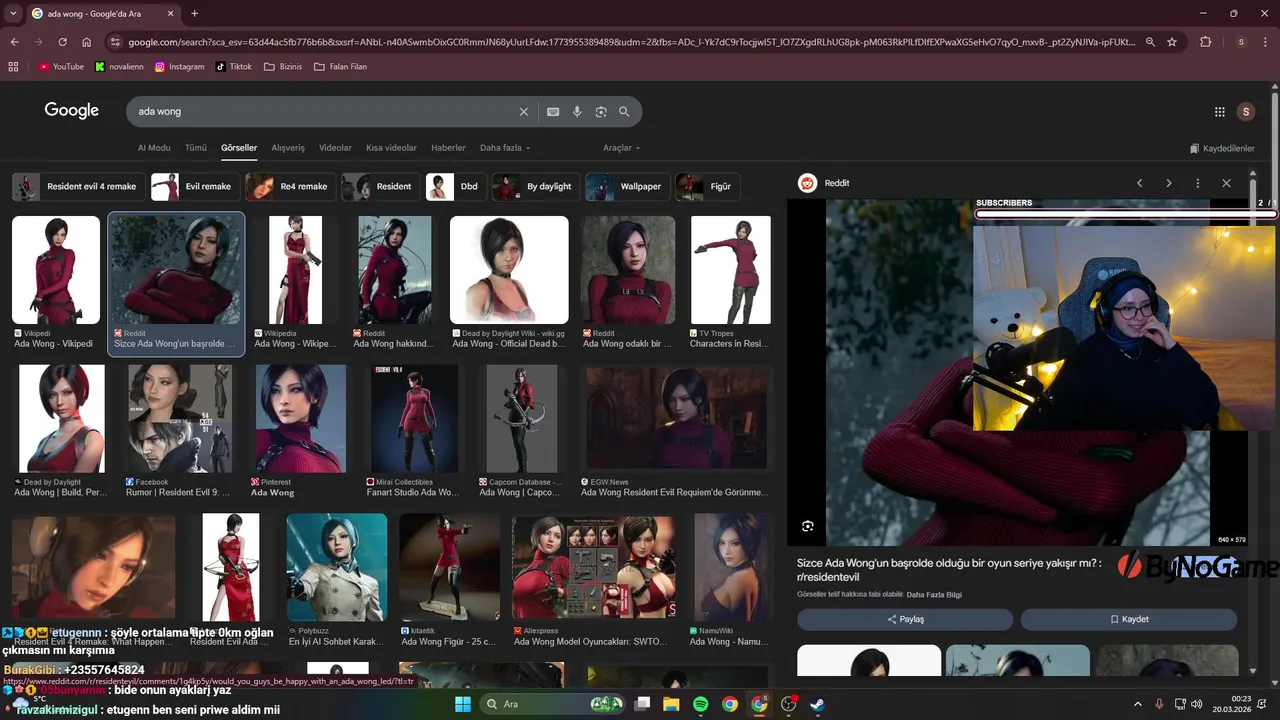Open Bizinis bookmarks folder

(283, 67)
